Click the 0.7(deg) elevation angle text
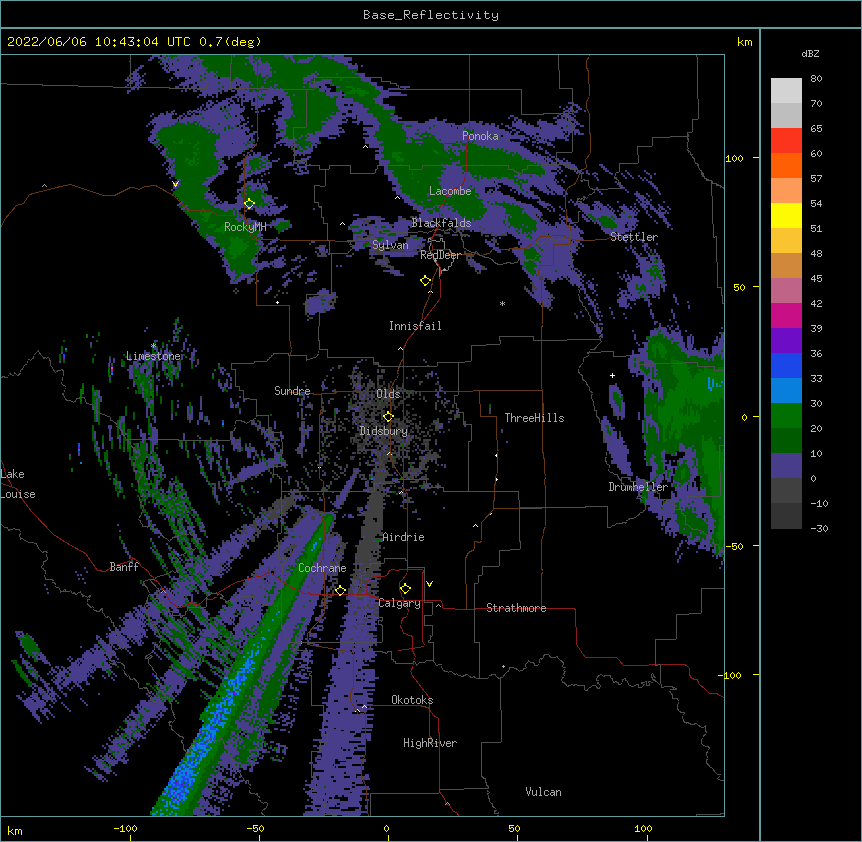The width and height of the screenshot is (862, 842). click(230, 42)
